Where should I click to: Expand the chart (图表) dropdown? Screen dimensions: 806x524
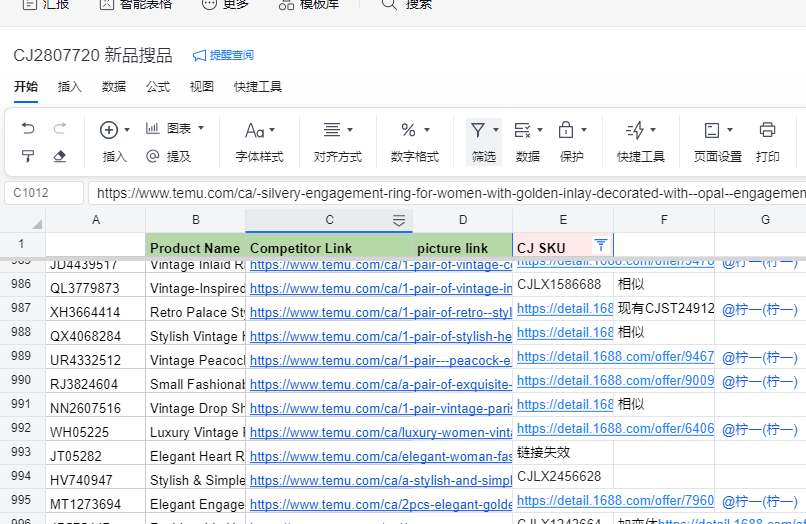click(175, 128)
